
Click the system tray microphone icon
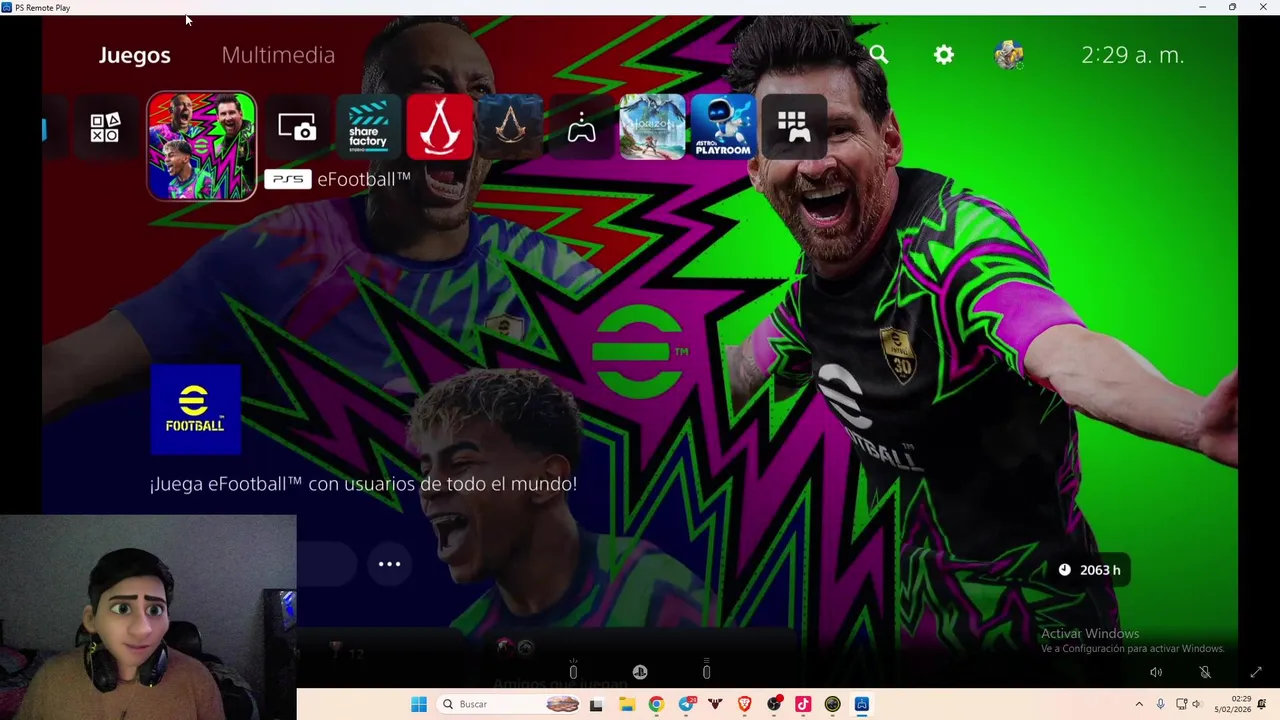(x=1160, y=704)
